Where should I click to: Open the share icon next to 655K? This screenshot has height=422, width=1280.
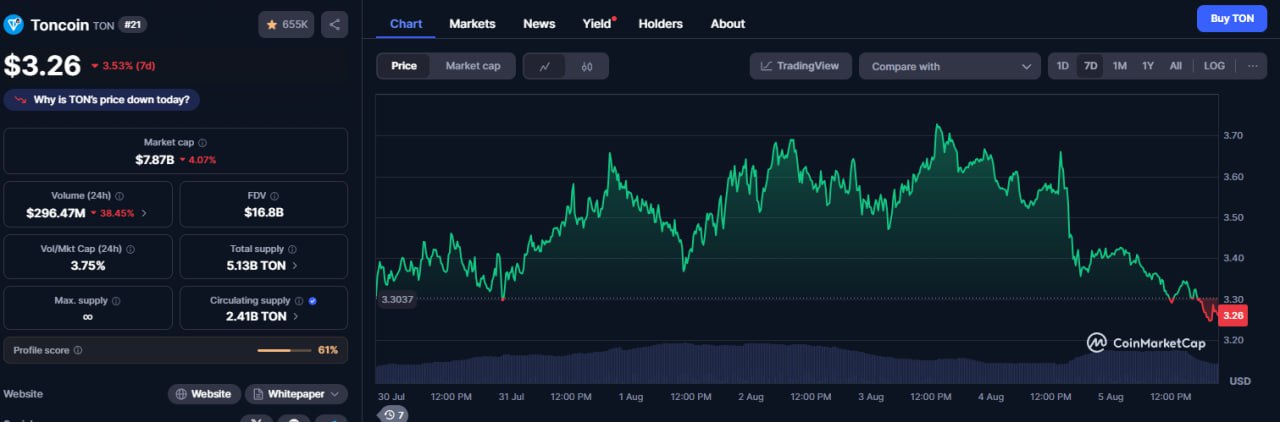point(334,25)
